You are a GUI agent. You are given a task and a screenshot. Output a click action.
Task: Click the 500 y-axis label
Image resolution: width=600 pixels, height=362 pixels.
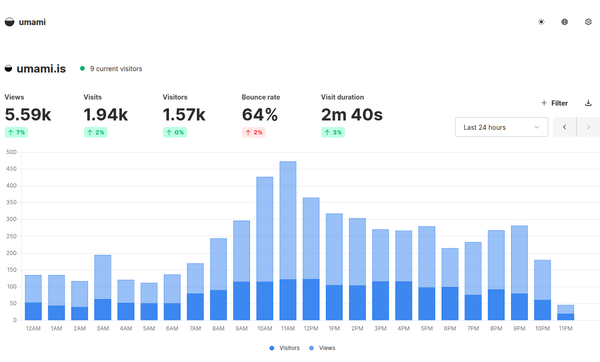click(x=11, y=152)
